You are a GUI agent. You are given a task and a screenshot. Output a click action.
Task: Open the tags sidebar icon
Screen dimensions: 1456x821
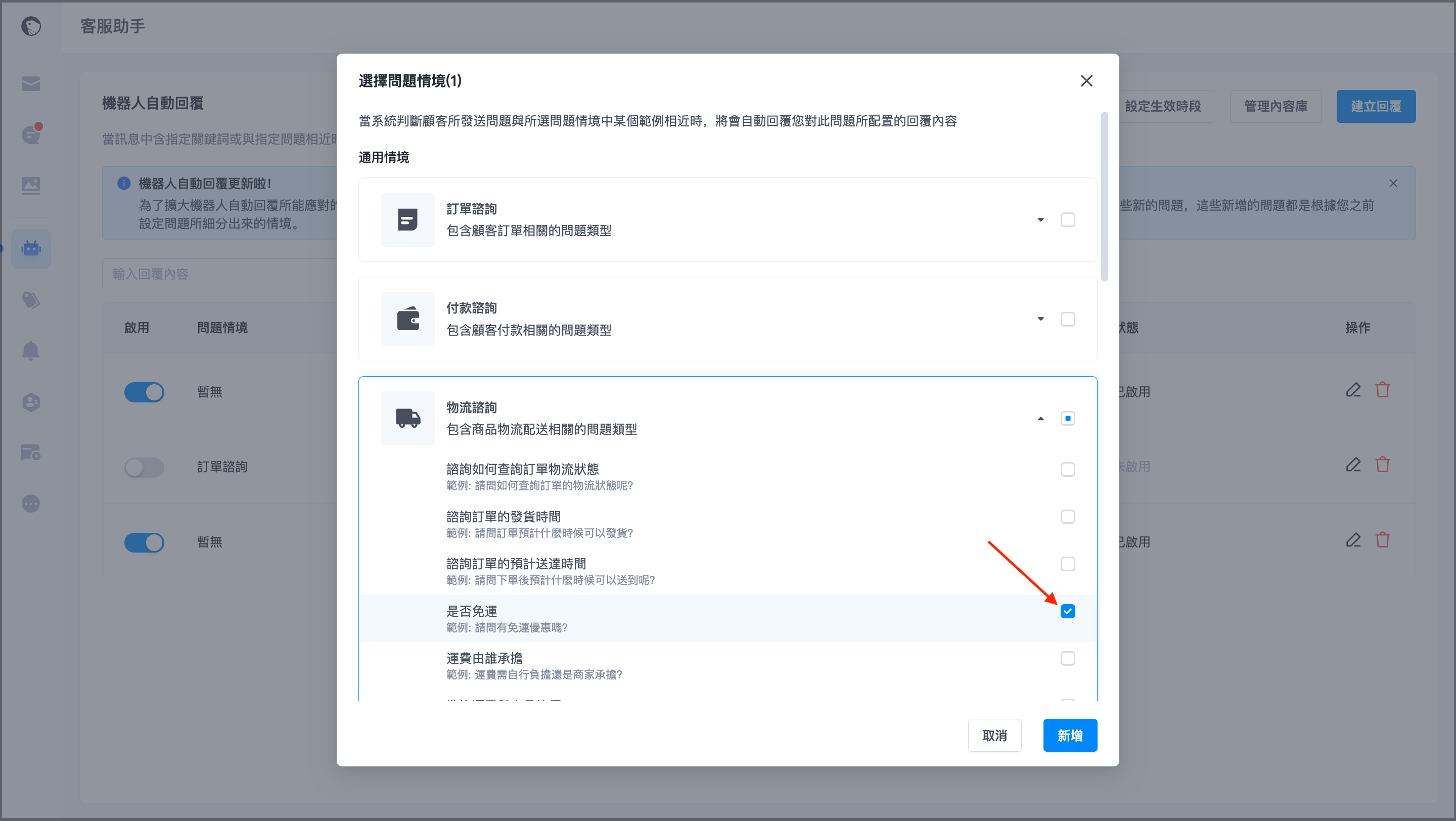tap(31, 300)
